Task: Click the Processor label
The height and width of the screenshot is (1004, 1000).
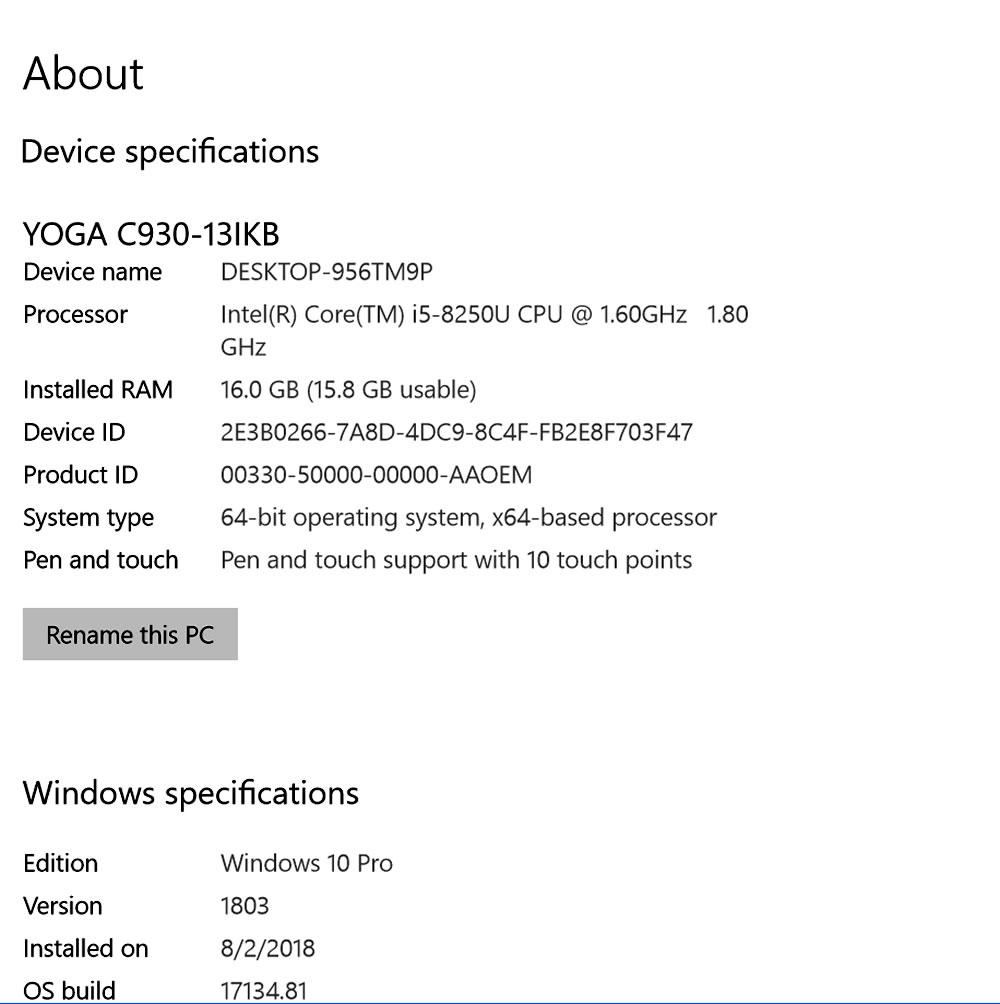Action: (x=76, y=314)
